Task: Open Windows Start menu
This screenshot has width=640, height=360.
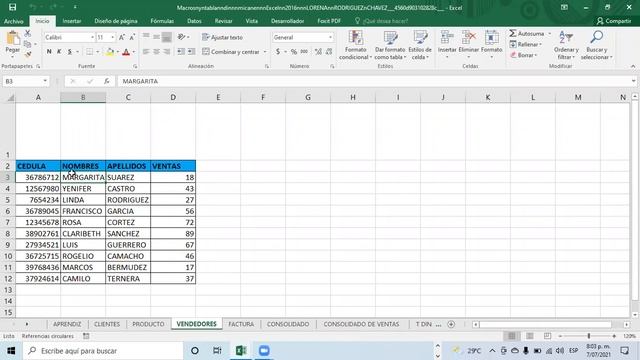Action: (x=11, y=351)
